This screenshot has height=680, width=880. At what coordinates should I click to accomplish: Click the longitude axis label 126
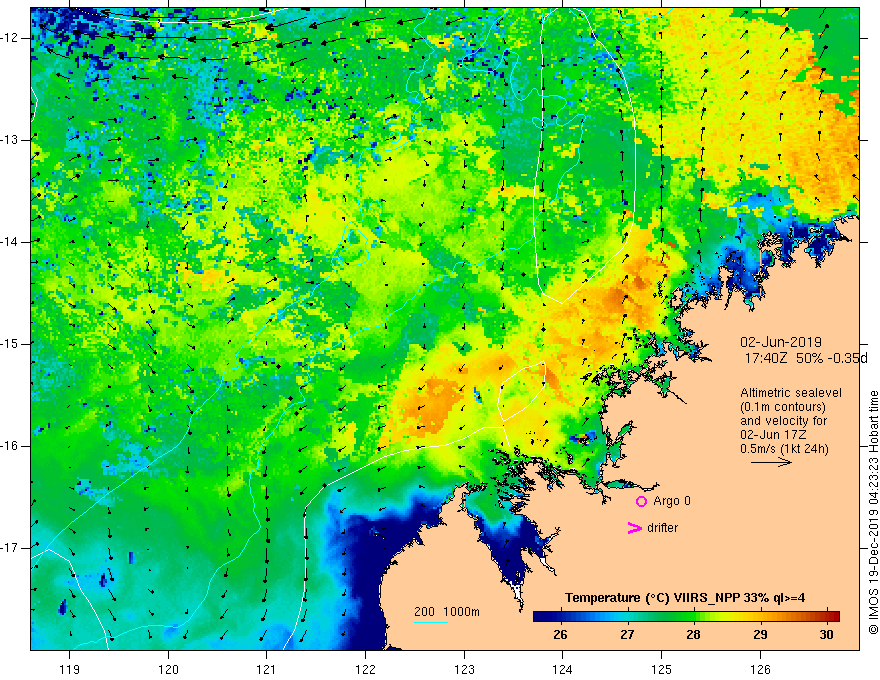click(x=760, y=669)
